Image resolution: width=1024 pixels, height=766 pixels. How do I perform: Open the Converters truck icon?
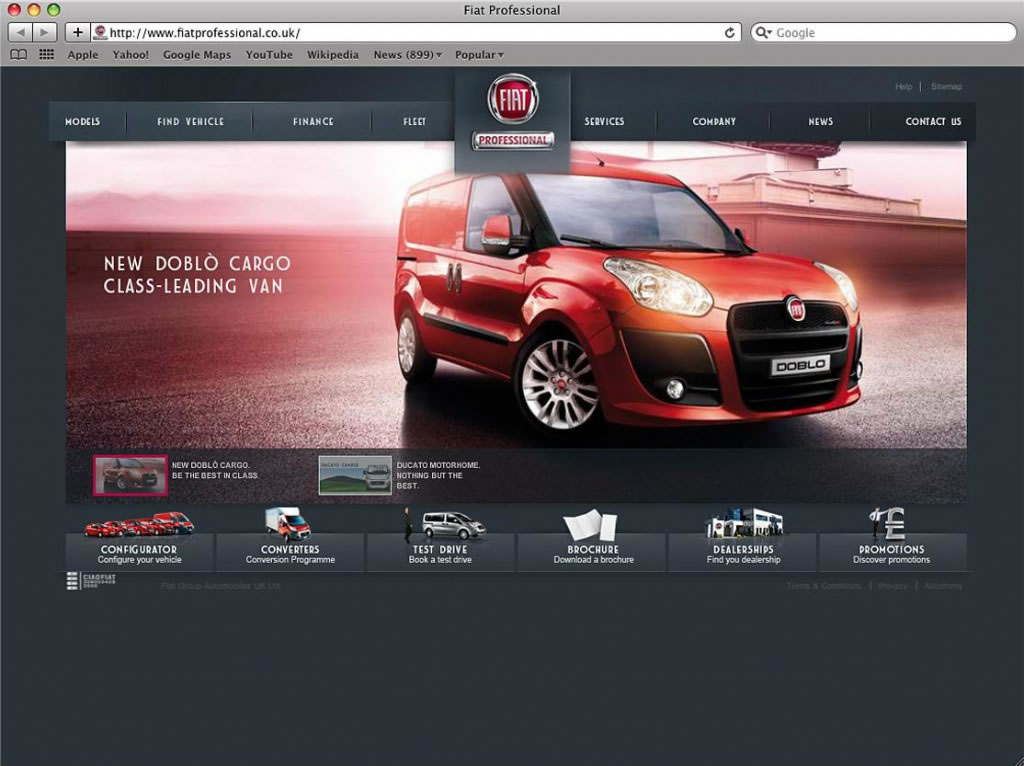point(288,524)
